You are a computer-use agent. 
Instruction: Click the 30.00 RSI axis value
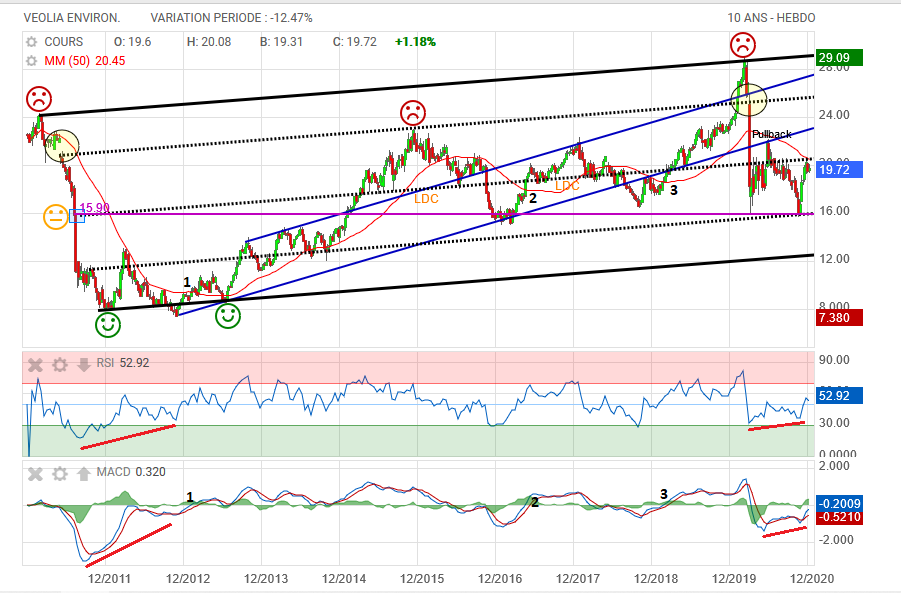(x=834, y=423)
